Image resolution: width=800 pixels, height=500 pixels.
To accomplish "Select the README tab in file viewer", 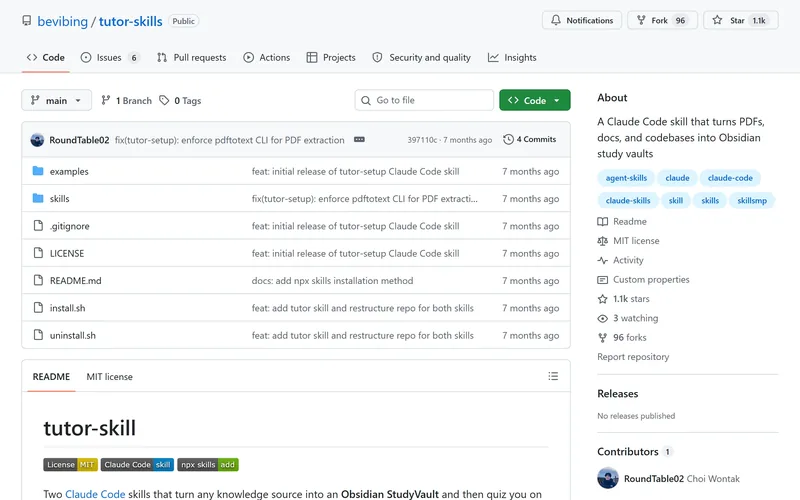I will 51,377.
